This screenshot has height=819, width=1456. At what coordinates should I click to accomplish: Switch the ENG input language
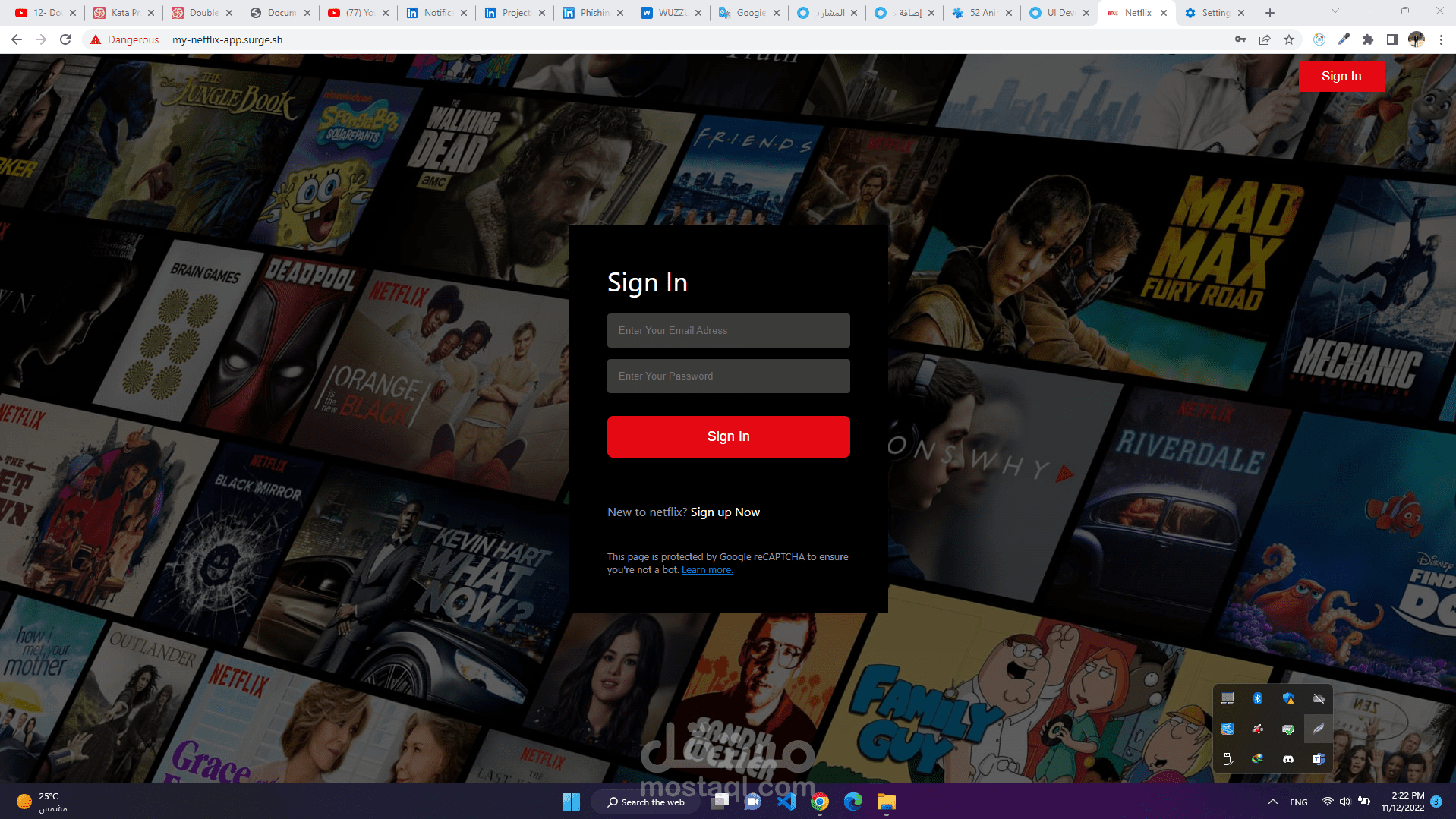click(1299, 802)
